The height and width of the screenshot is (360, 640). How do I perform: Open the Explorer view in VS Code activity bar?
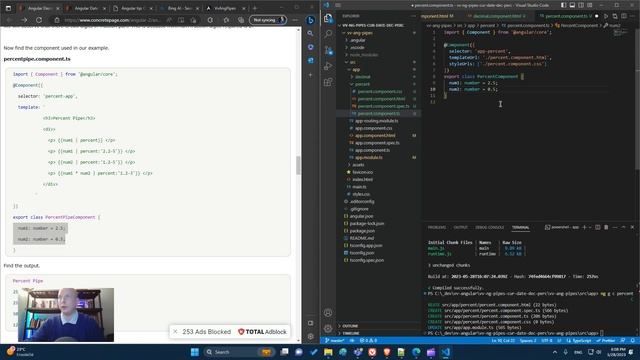click(x=328, y=19)
